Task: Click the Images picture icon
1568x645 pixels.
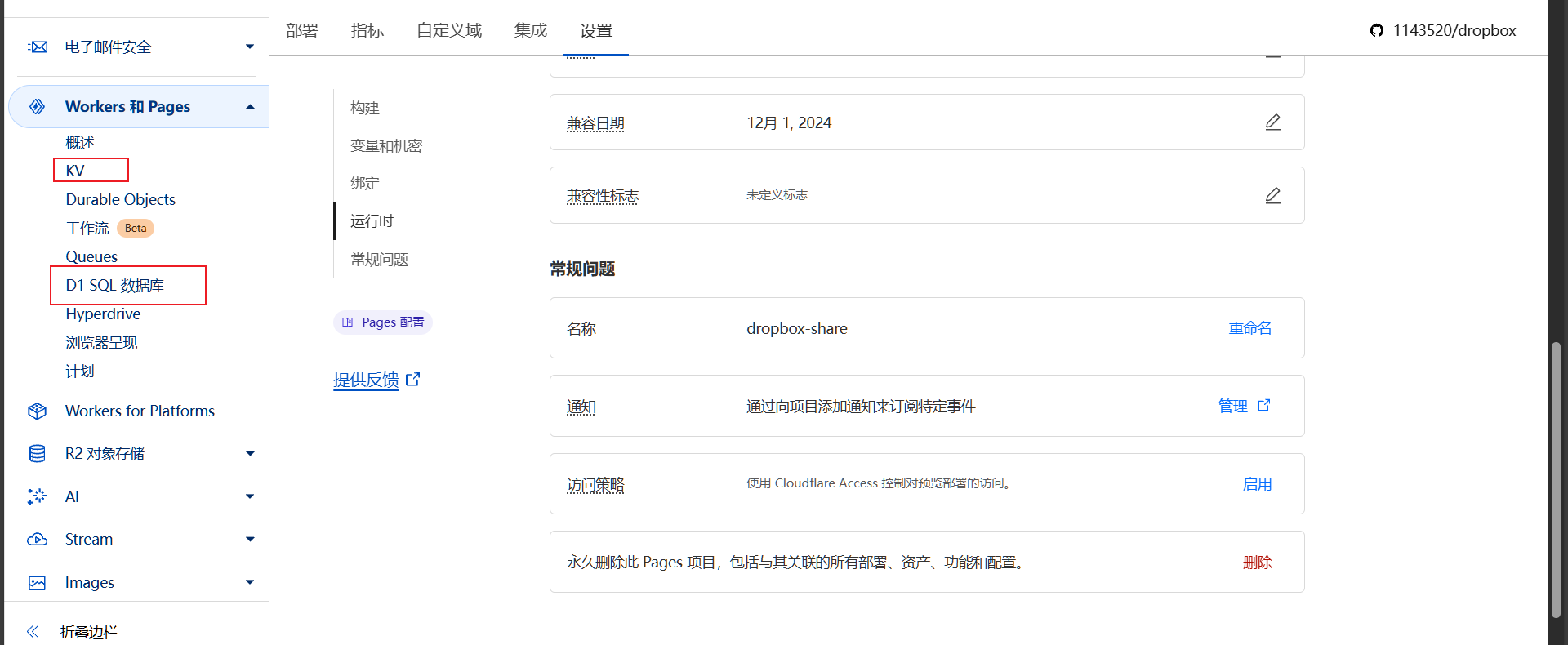Action: (37, 583)
